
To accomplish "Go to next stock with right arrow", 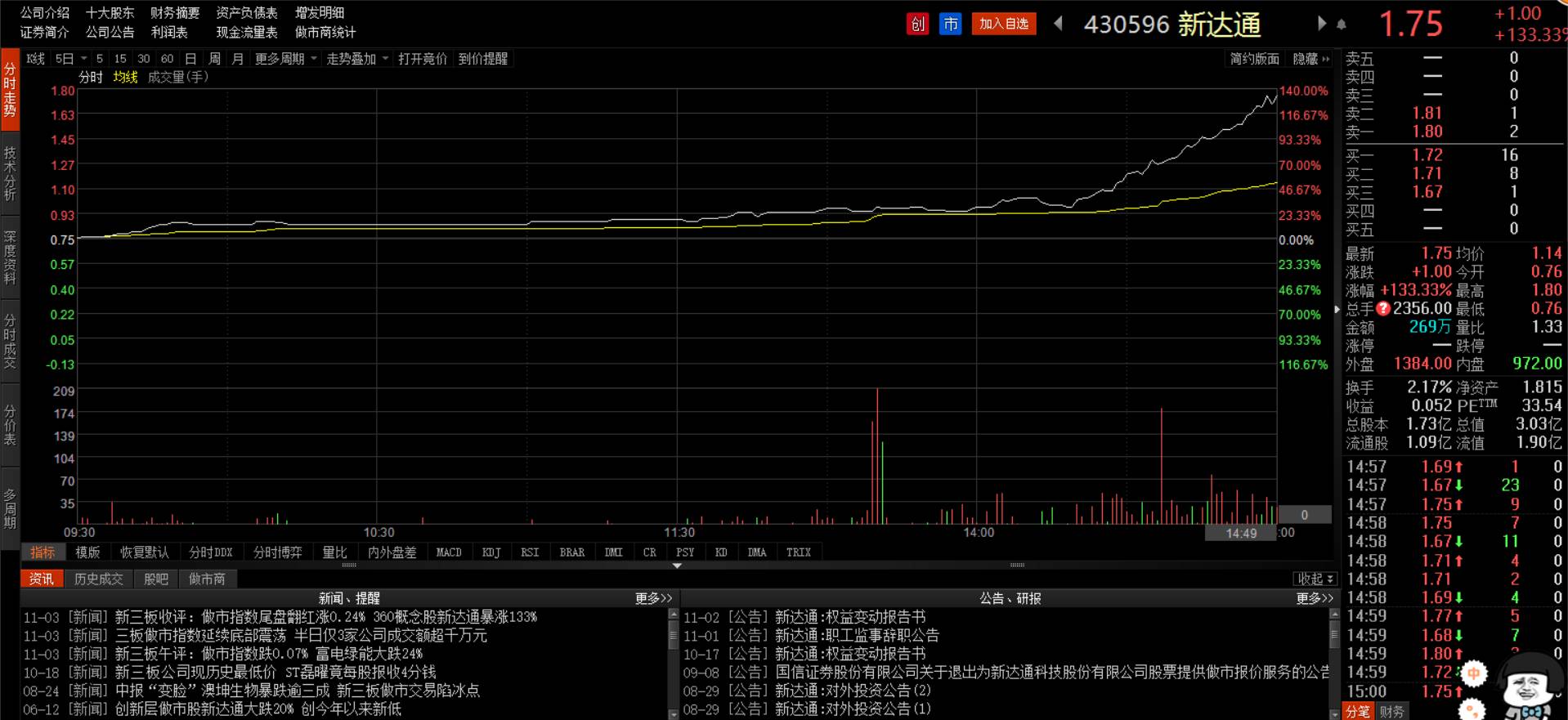I will 1321,24.
